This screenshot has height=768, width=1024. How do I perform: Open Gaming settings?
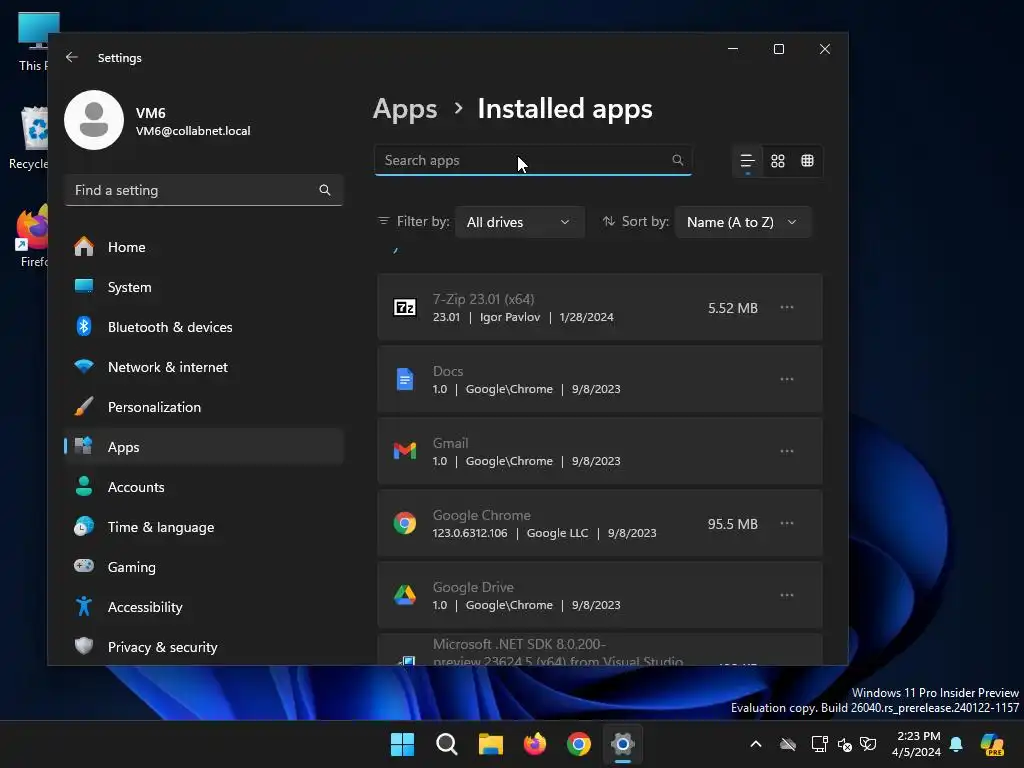click(204, 567)
